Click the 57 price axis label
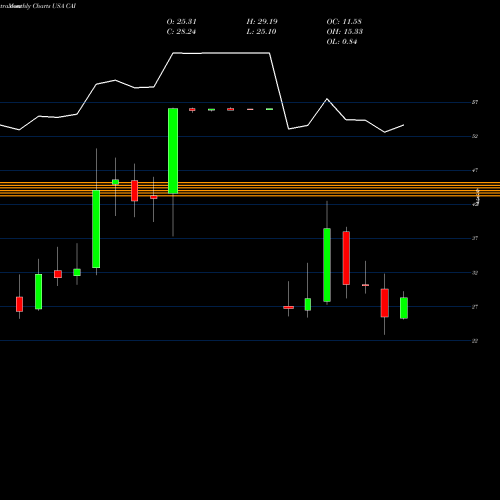 (475, 102)
